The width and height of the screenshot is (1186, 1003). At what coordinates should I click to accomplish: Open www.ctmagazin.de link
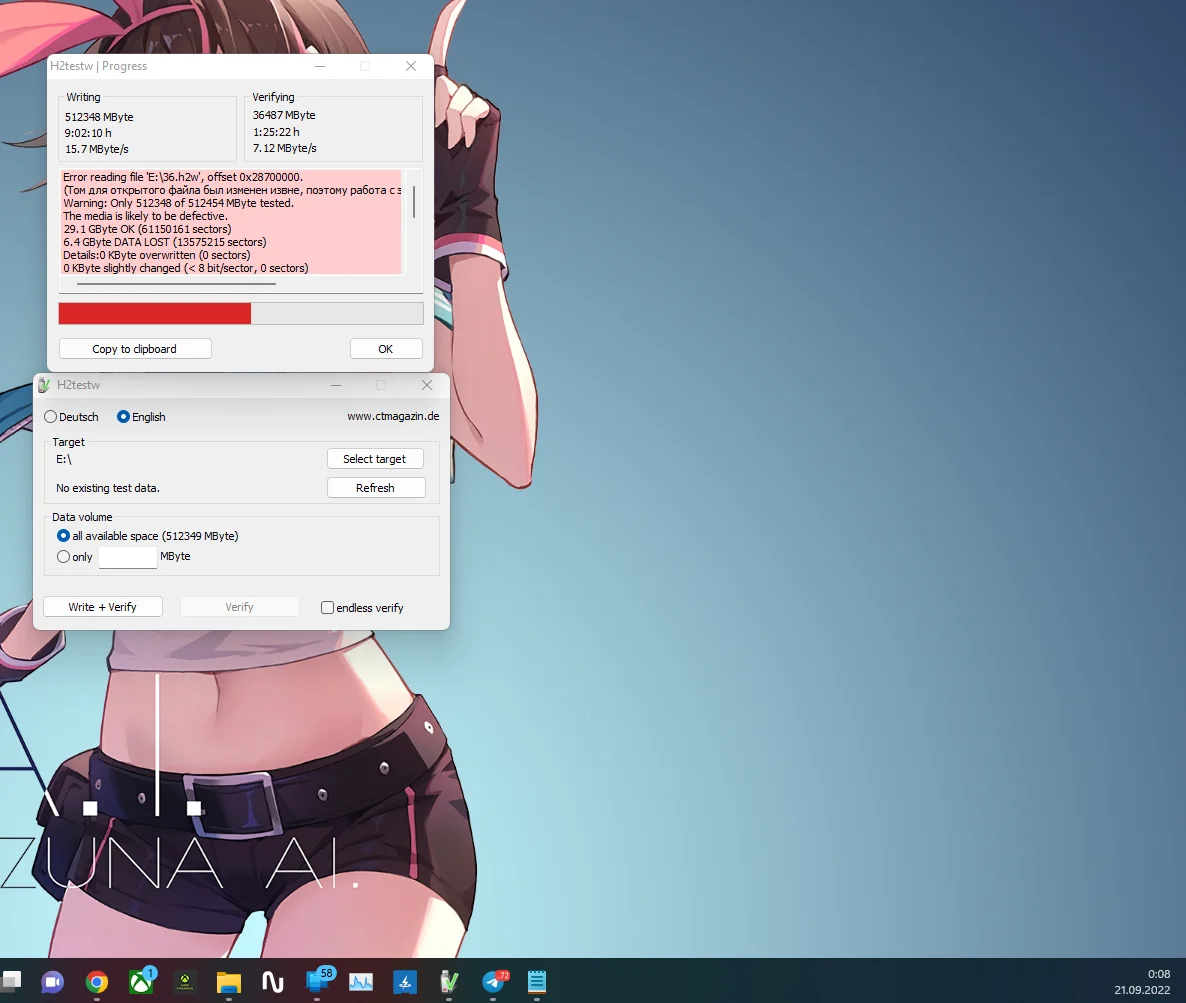[x=393, y=416]
